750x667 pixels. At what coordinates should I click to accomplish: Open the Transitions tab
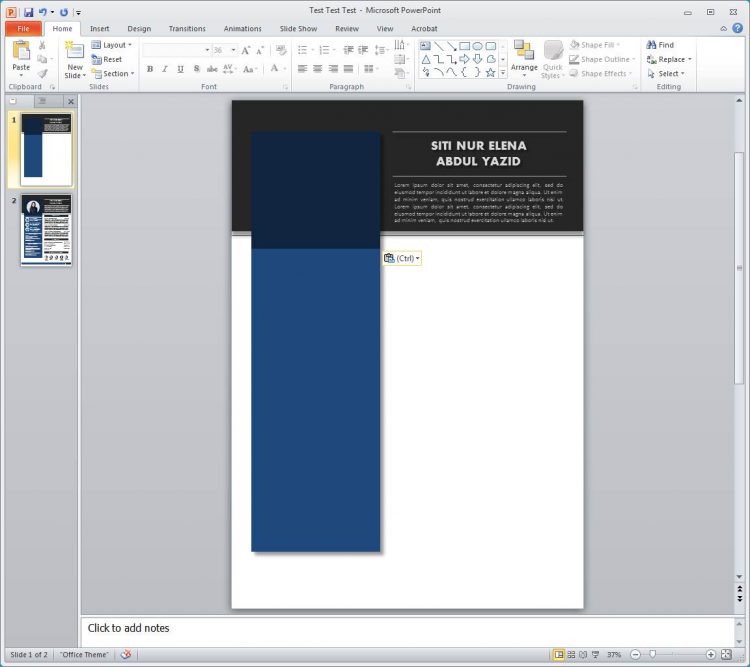187,29
